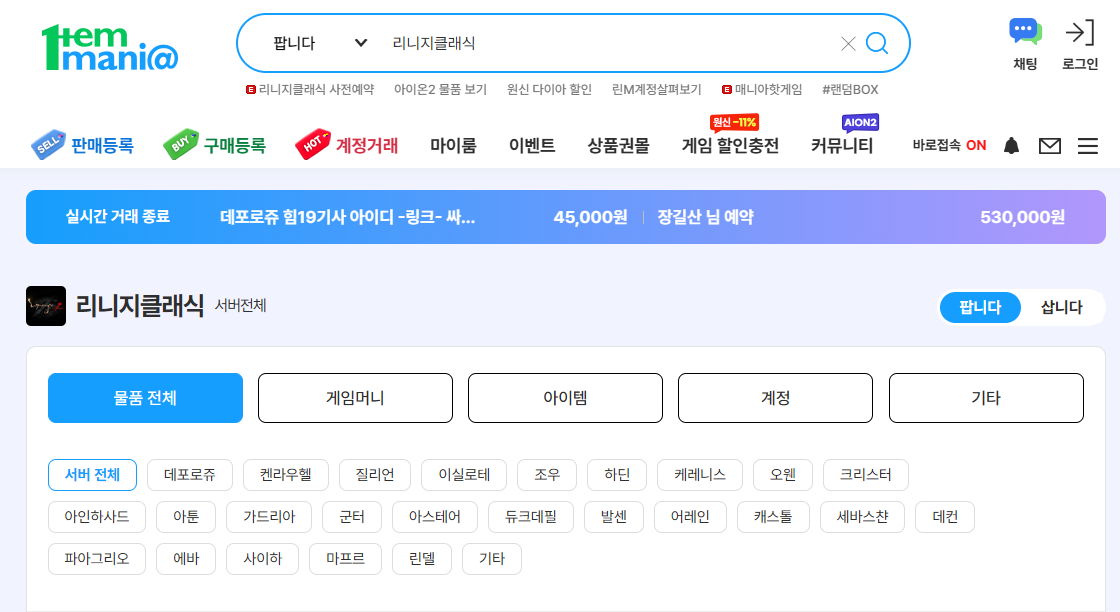Expand the 팝니다 search type dropdown

[x=319, y=43]
